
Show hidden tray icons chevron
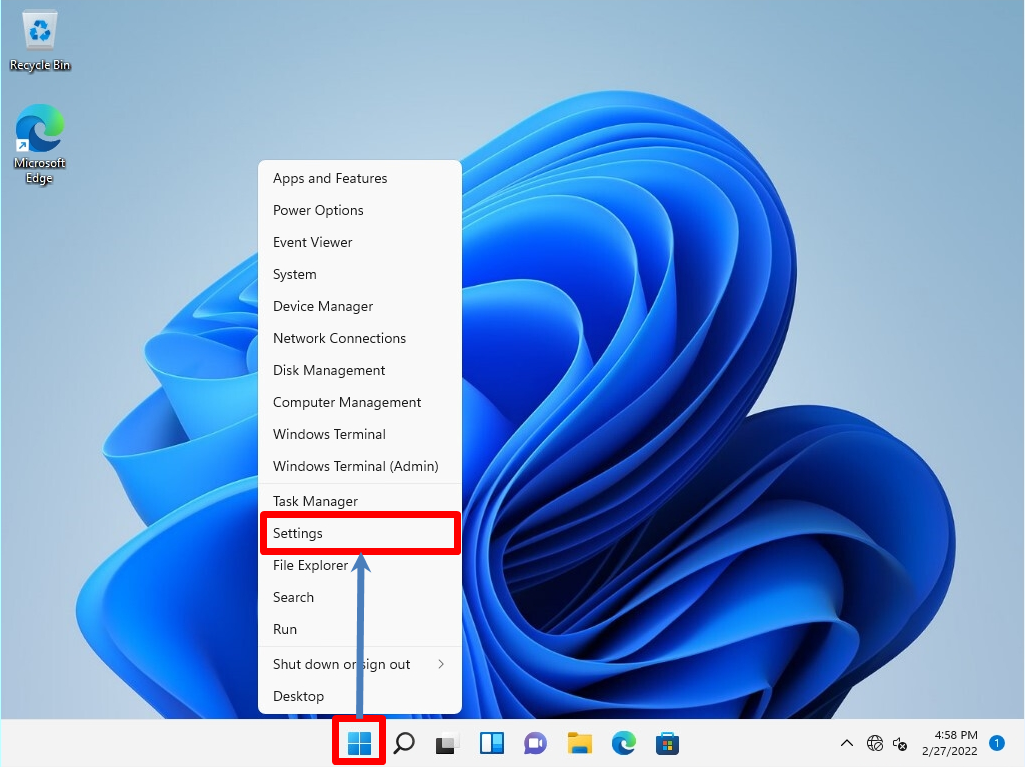pos(847,743)
